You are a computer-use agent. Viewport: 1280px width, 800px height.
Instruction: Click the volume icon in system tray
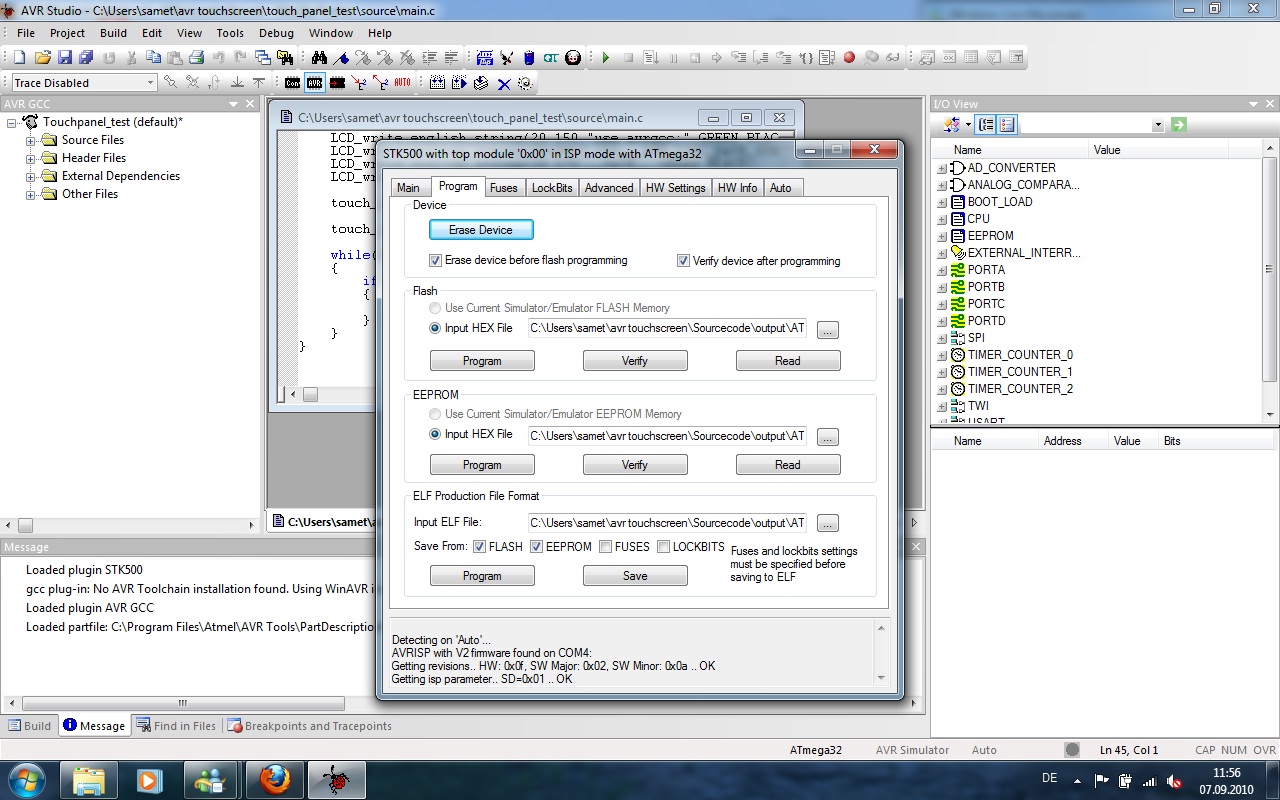click(1174, 780)
